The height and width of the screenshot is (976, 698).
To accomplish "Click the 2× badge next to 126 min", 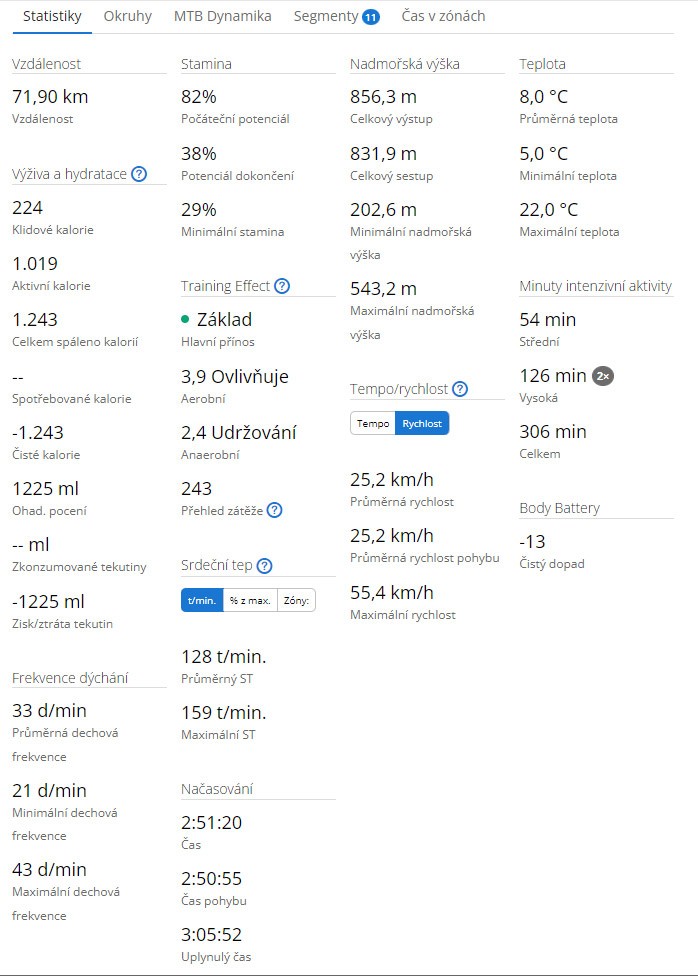I will [x=602, y=376].
